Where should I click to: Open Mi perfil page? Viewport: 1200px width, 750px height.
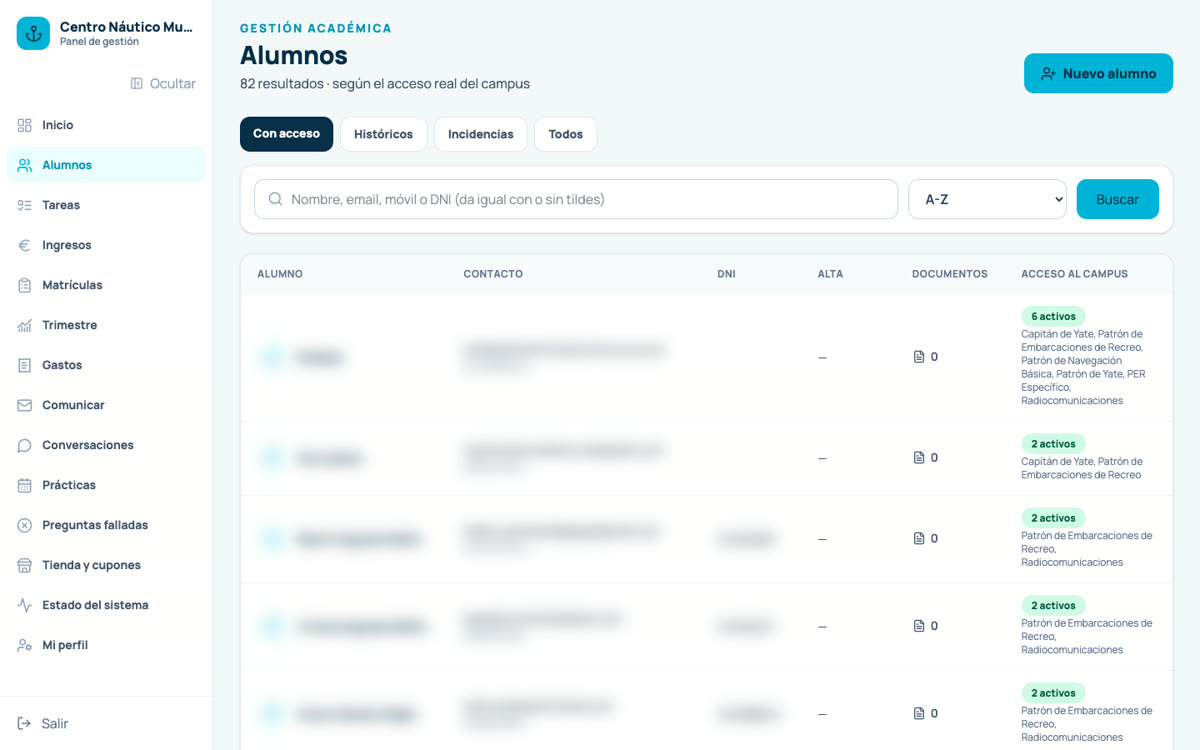pyautogui.click(x=106, y=645)
